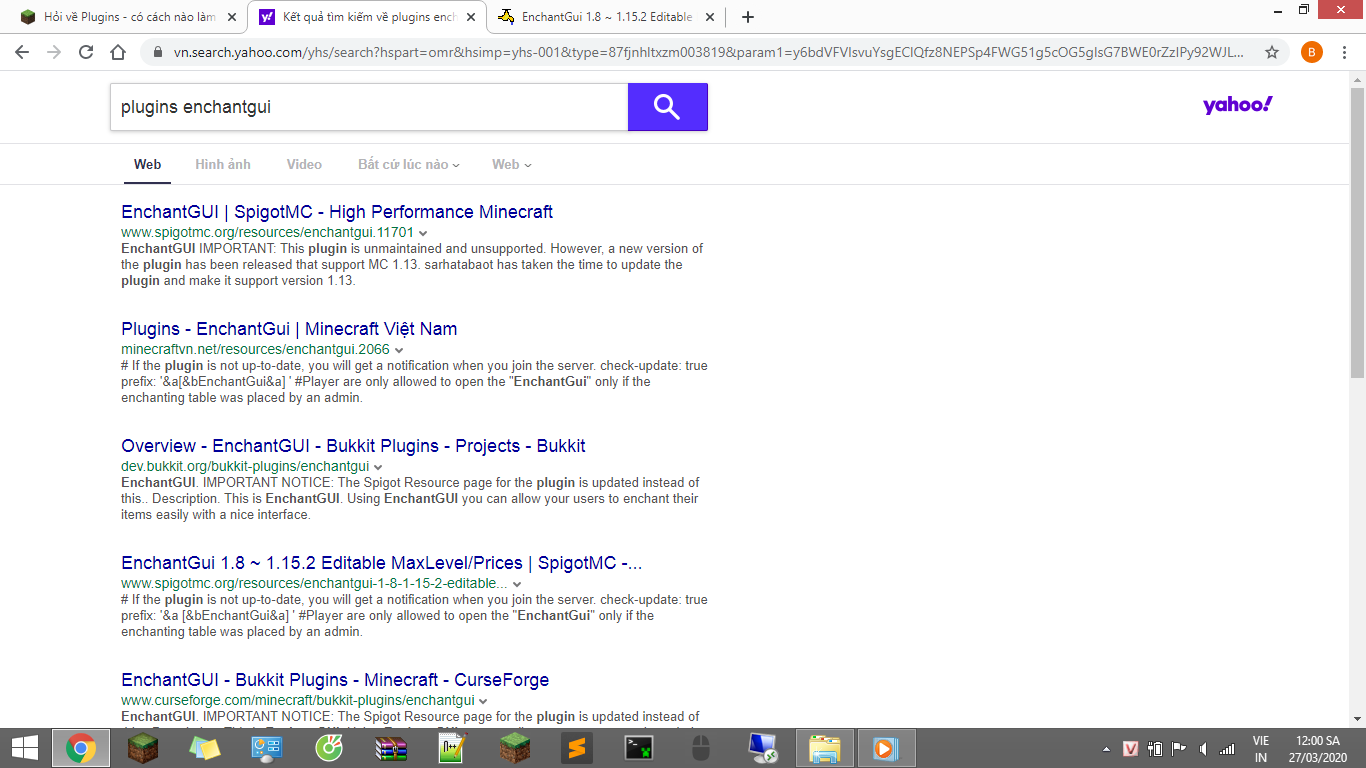Viewport: 1366px width, 768px height.
Task: Click the www.spigotmc.org/resources/enchantgui.11701 URL
Action: tap(267, 233)
